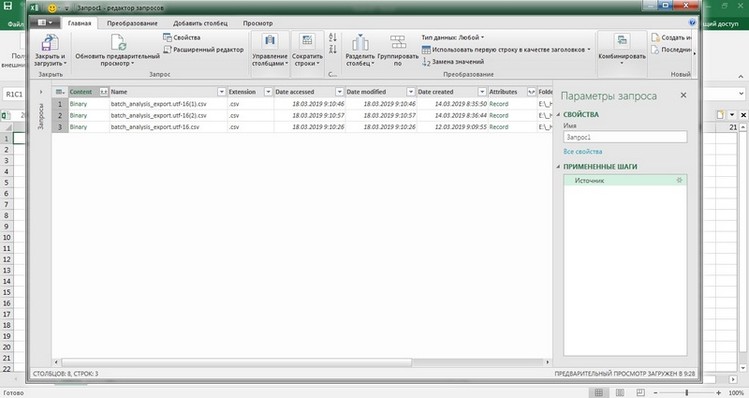Click the preview horizontal scrollbar
The height and width of the screenshot is (398, 749).
[237, 362]
